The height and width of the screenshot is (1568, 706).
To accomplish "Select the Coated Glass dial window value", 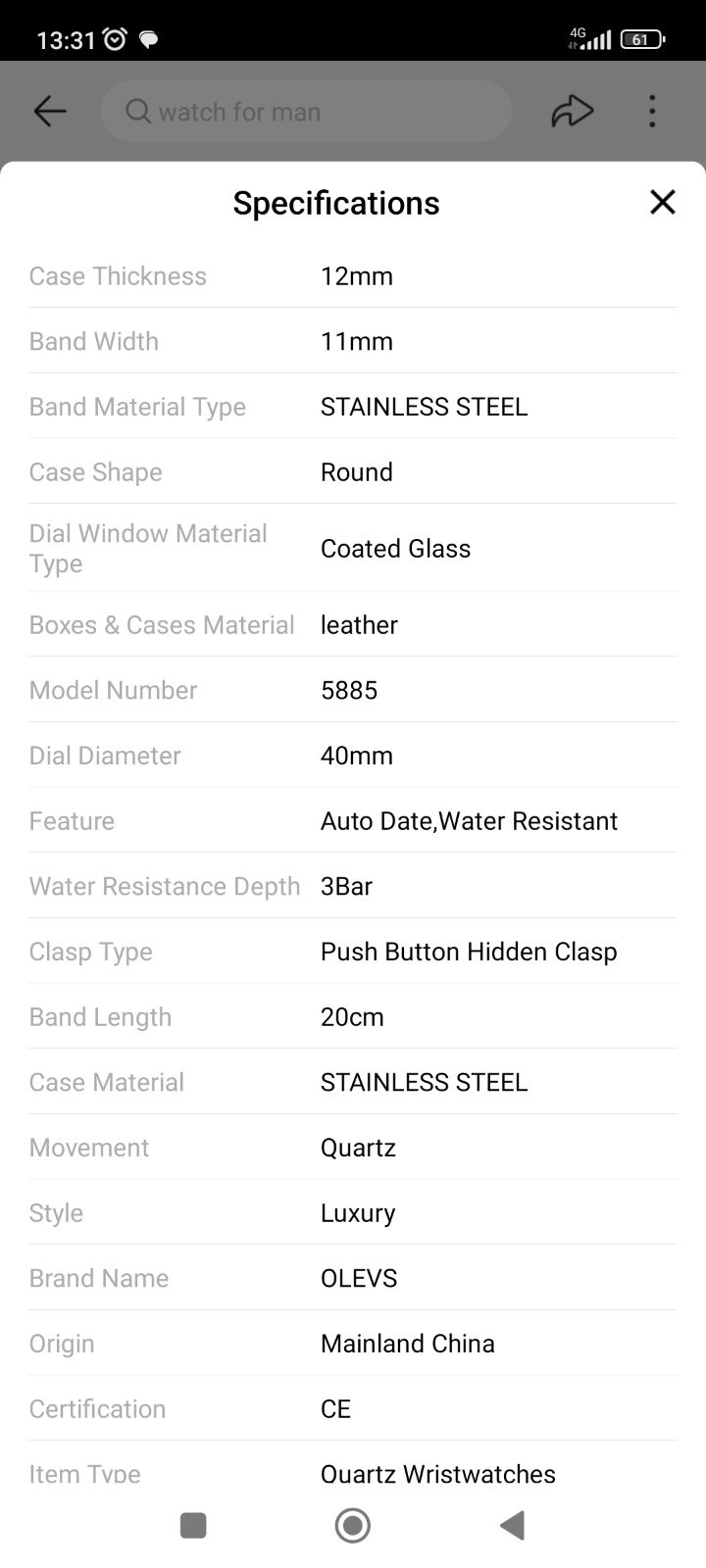I will click(x=395, y=548).
